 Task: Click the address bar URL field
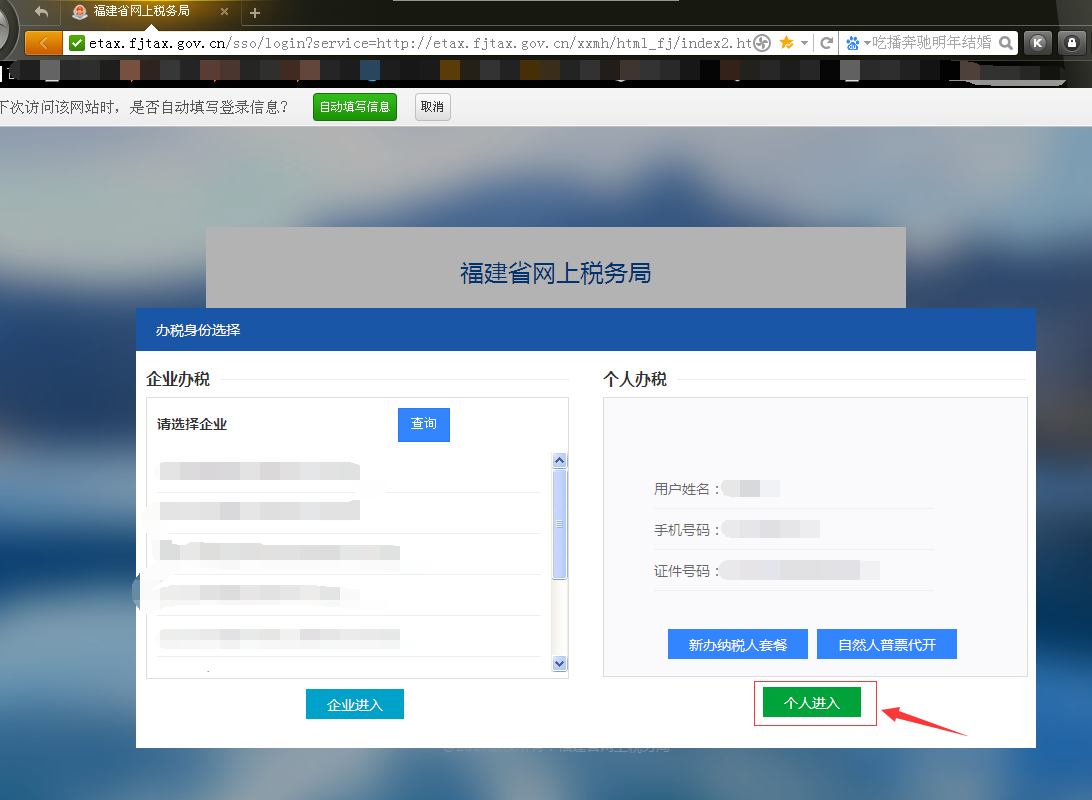(420, 43)
